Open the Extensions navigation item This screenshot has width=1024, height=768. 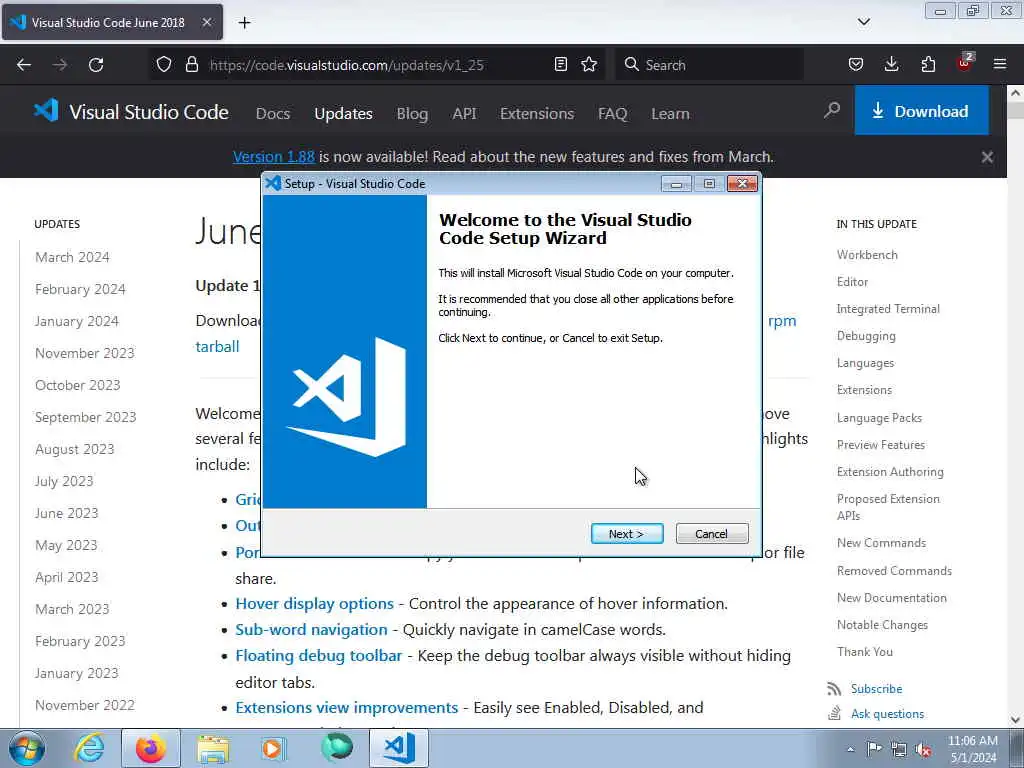537,114
